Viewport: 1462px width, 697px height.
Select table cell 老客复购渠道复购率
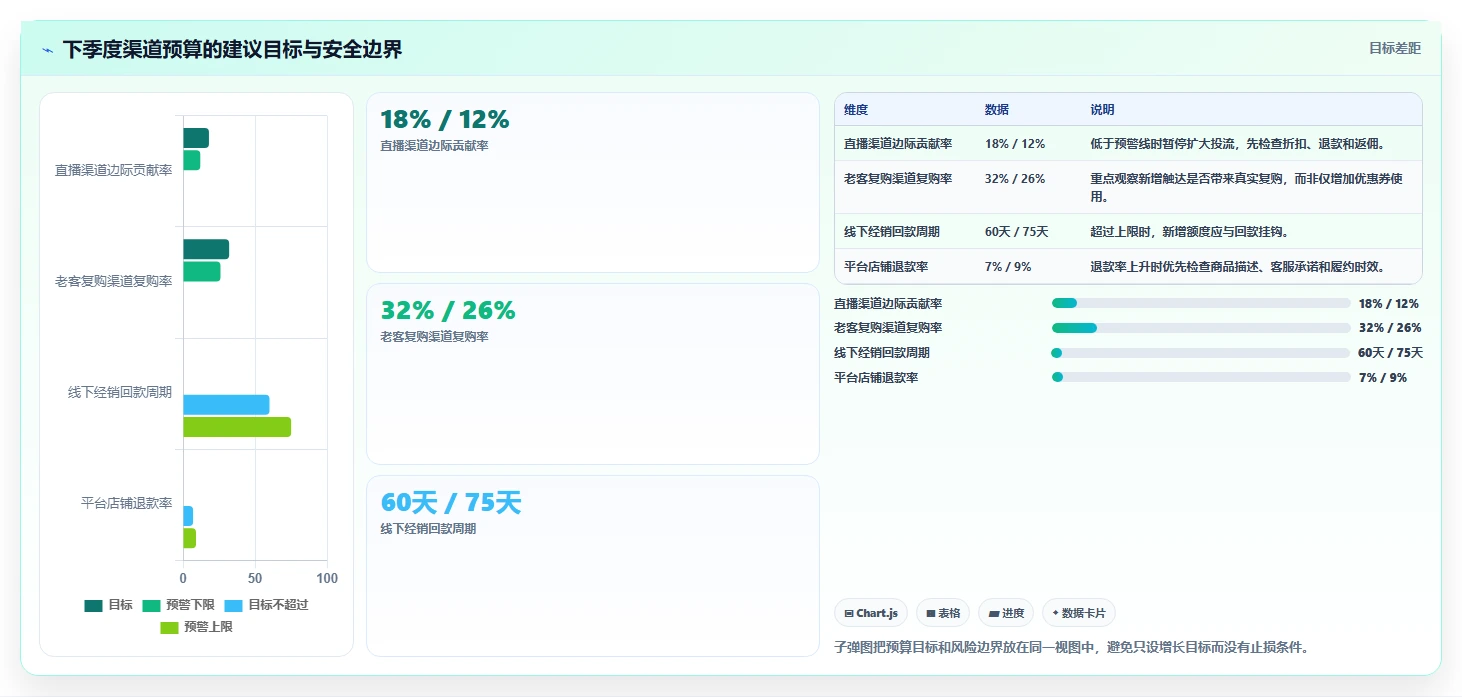[x=898, y=179]
